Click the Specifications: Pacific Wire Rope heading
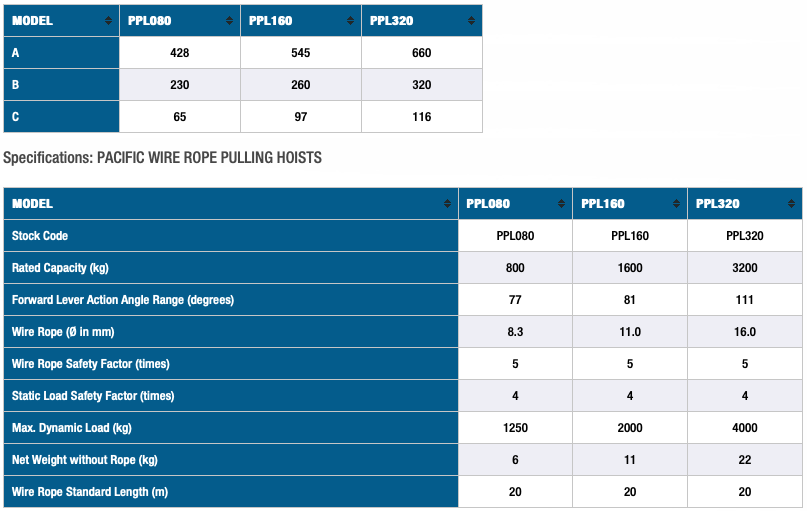 pyautogui.click(x=162, y=157)
